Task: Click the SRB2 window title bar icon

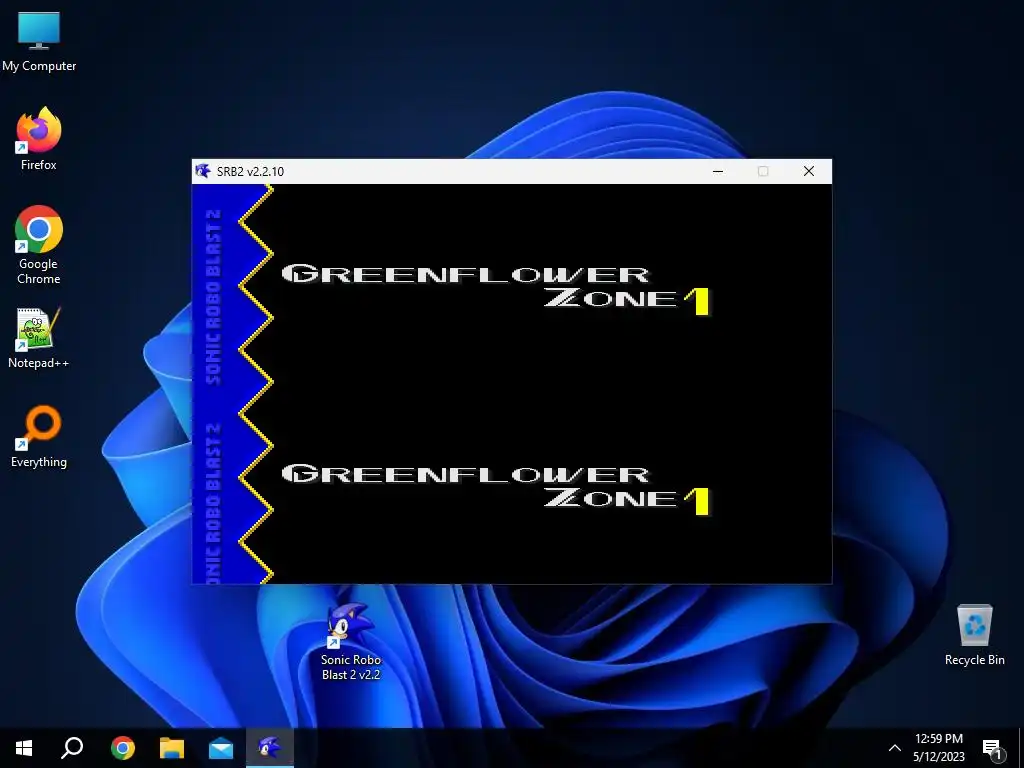Action: [203, 171]
